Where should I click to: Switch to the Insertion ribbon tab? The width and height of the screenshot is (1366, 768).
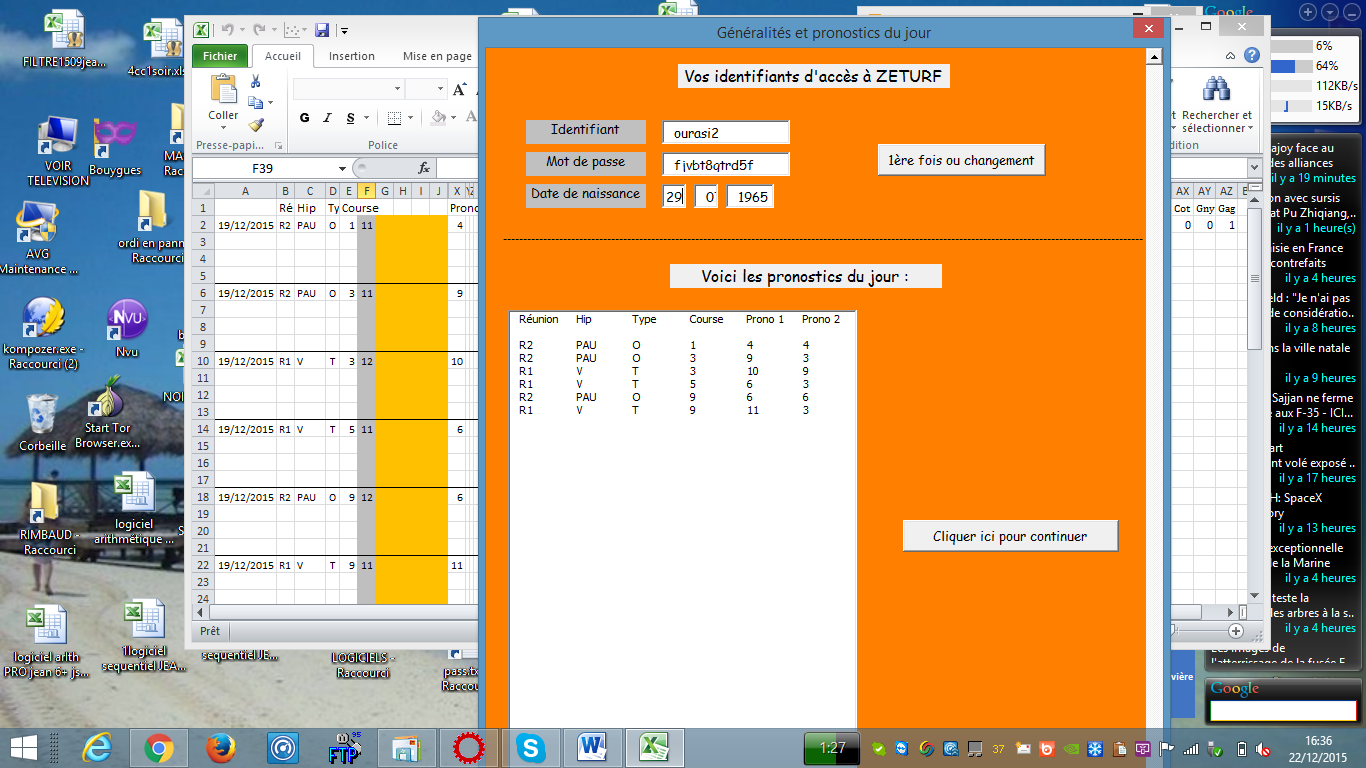(352, 56)
